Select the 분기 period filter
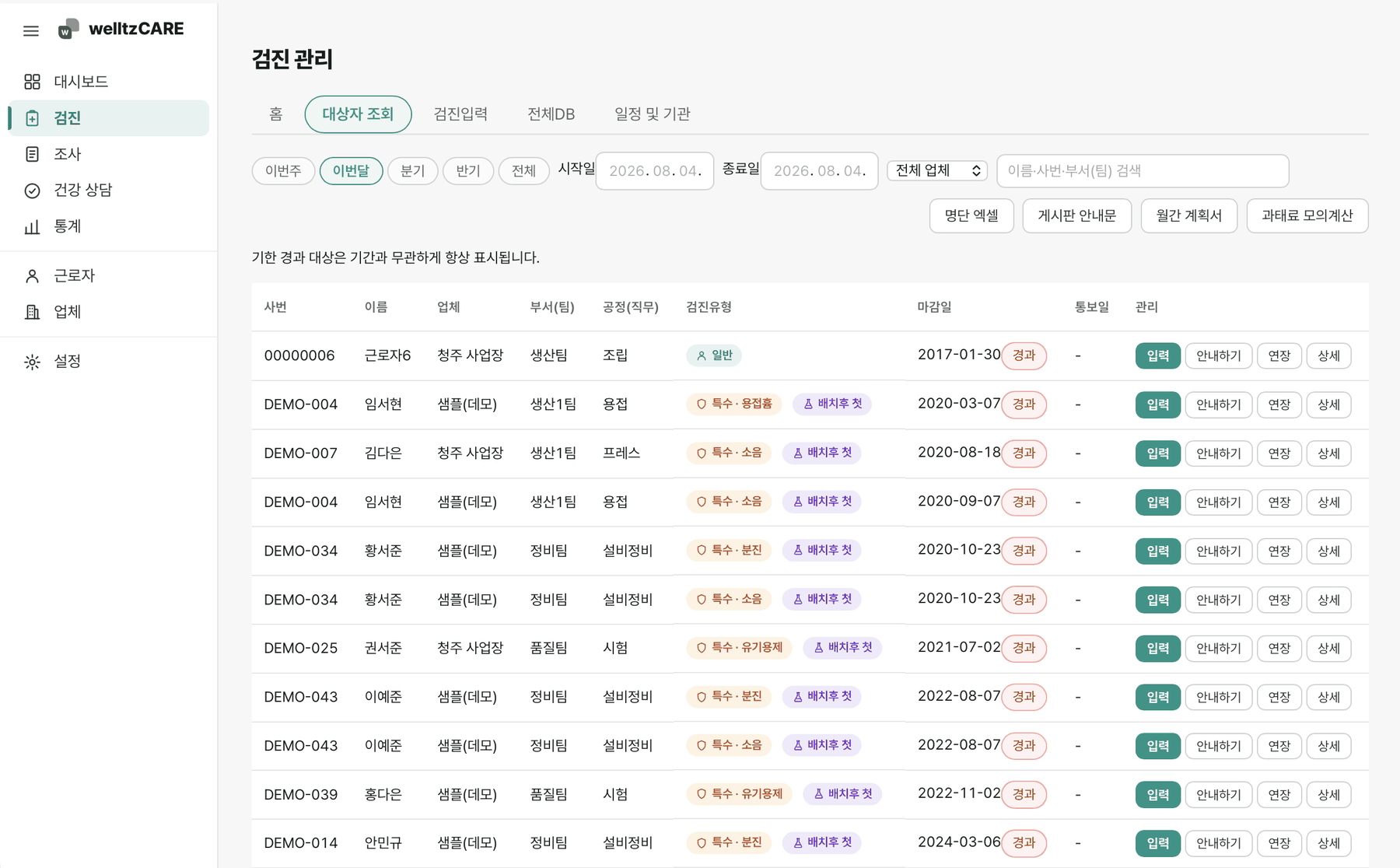1400x868 pixels. (x=412, y=171)
